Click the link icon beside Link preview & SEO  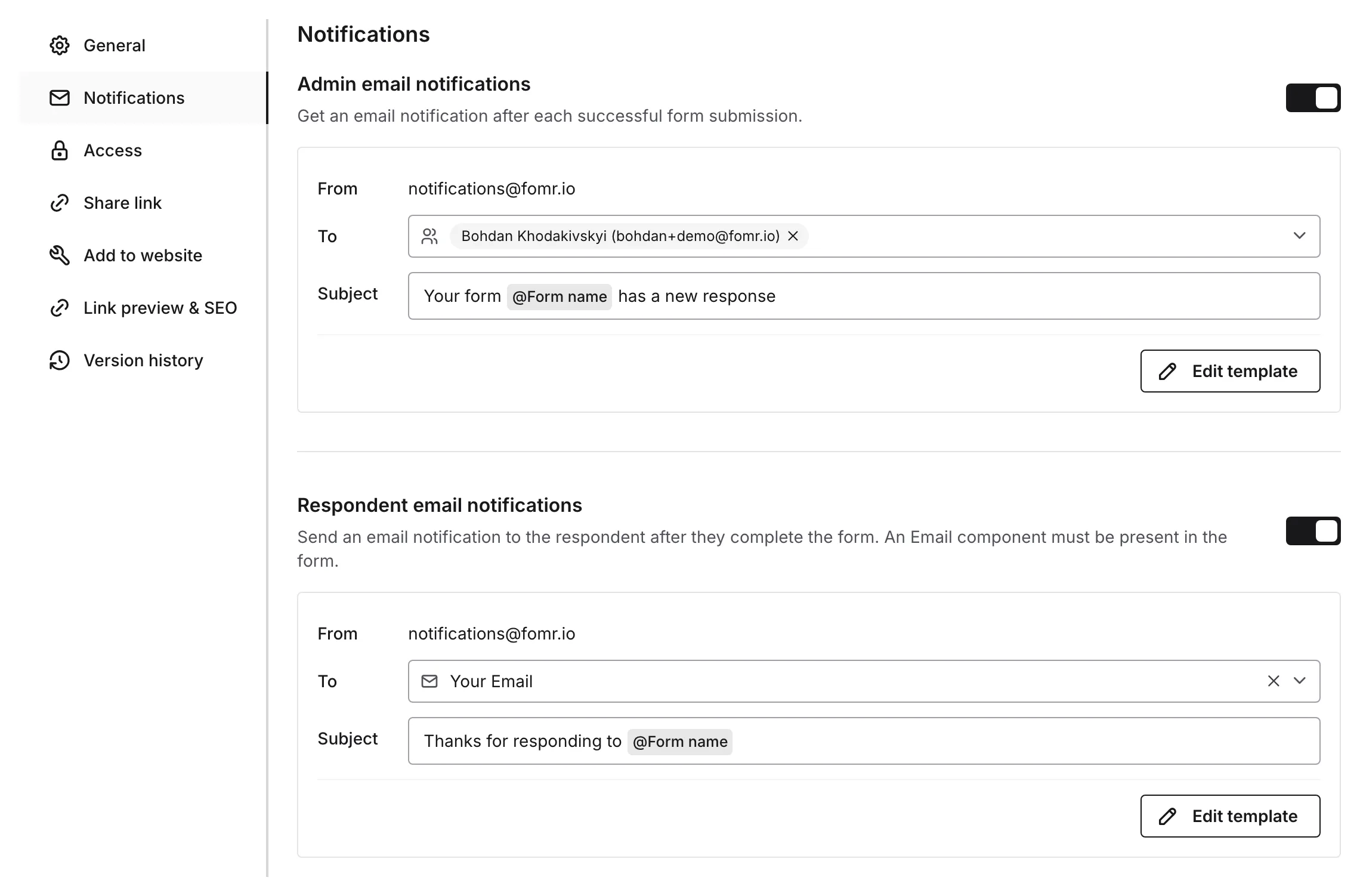point(60,308)
